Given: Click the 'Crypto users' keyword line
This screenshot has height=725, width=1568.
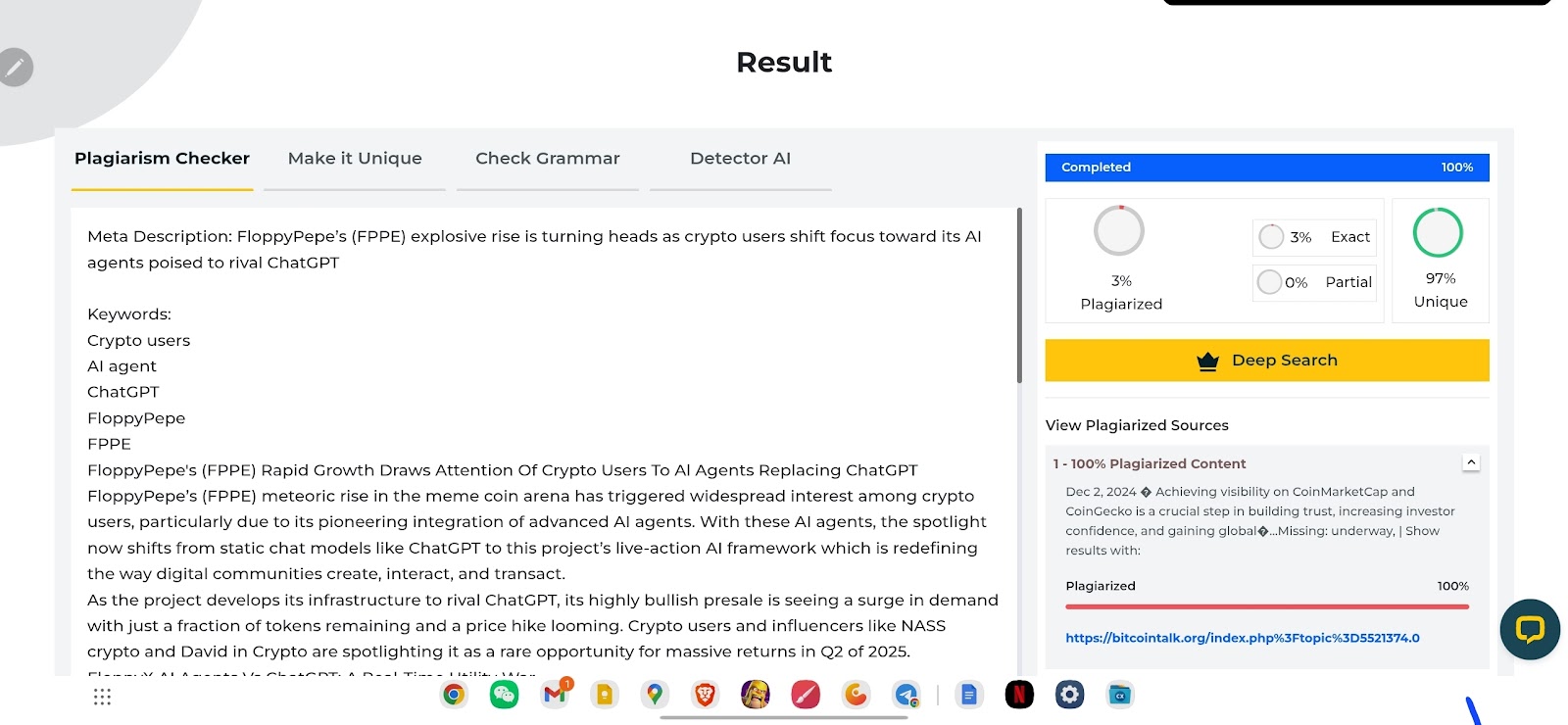Looking at the screenshot, I should coord(139,341).
